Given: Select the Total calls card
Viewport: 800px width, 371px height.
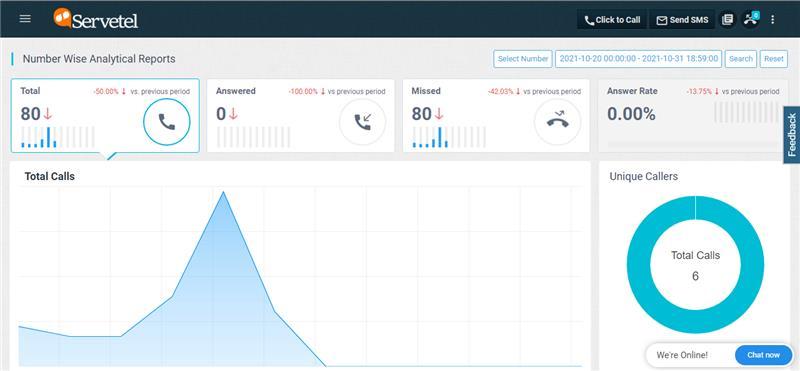Looking at the screenshot, I should pyautogui.click(x=105, y=115).
